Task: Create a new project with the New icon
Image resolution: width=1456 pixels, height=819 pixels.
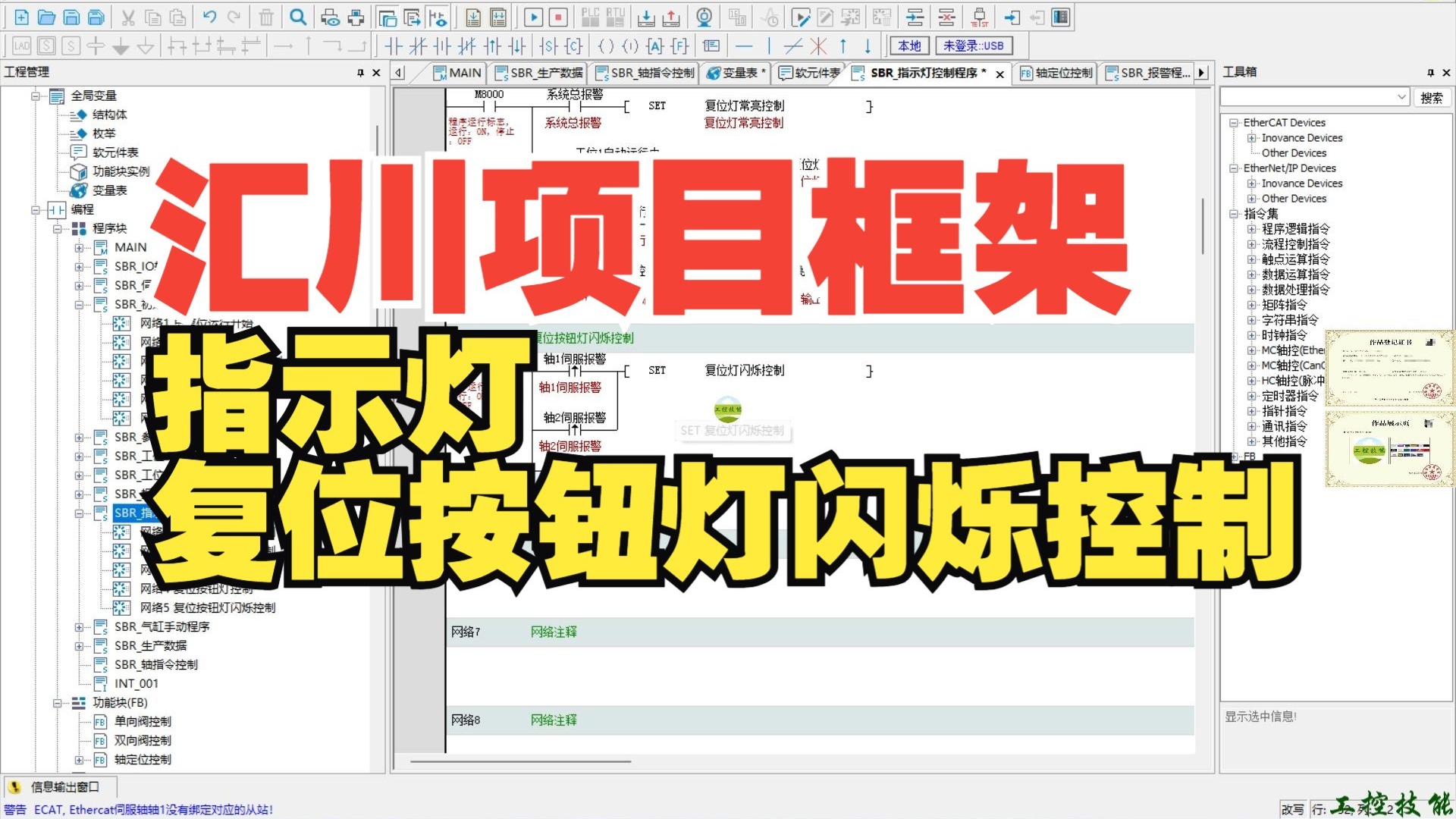Action: point(21,17)
